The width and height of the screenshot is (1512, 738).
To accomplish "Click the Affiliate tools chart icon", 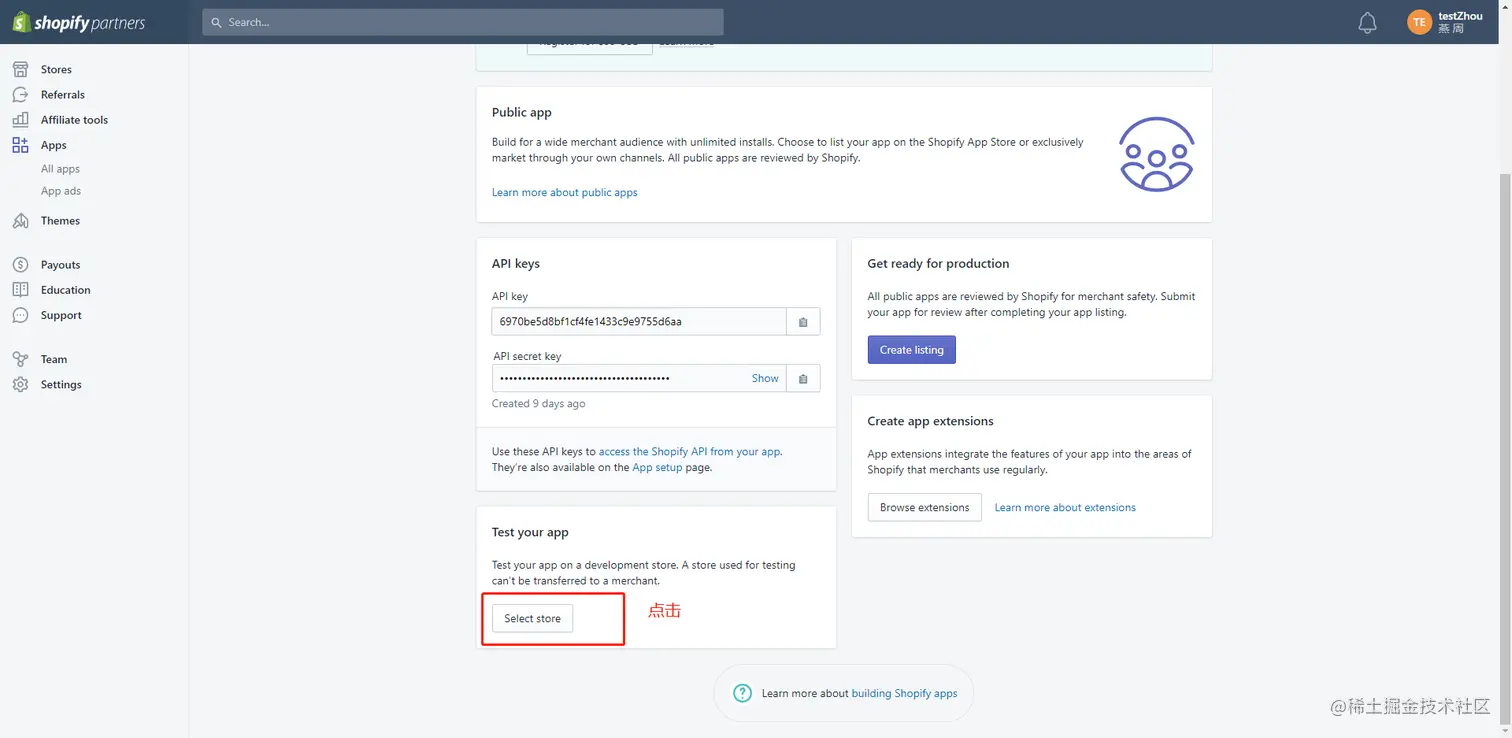I will tap(20, 120).
